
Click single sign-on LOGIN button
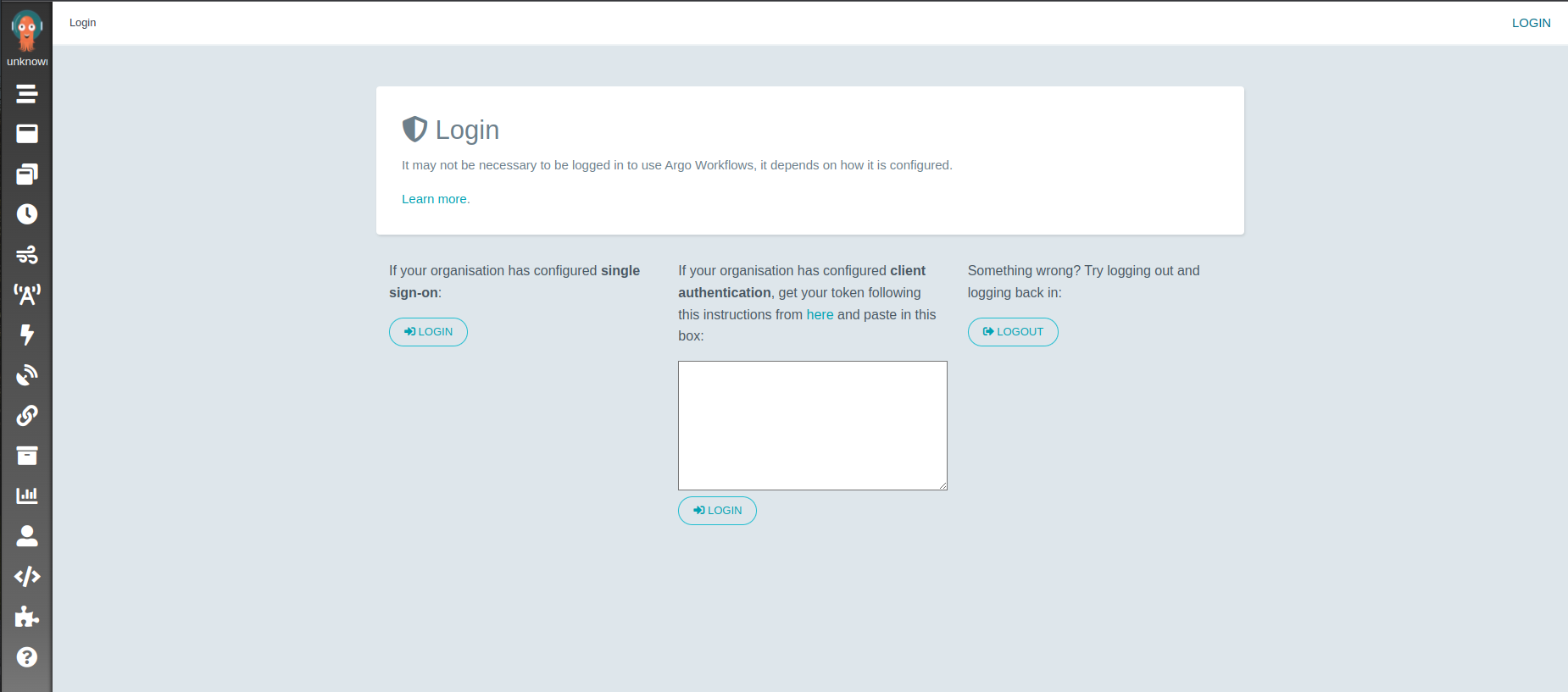coord(428,332)
